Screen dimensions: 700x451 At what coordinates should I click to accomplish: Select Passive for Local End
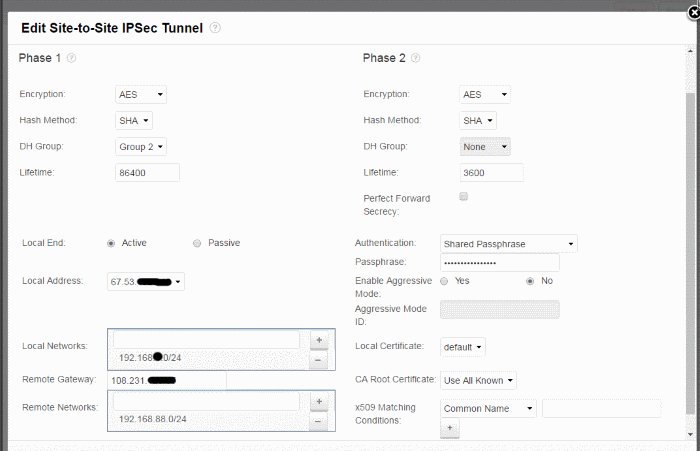(197, 243)
